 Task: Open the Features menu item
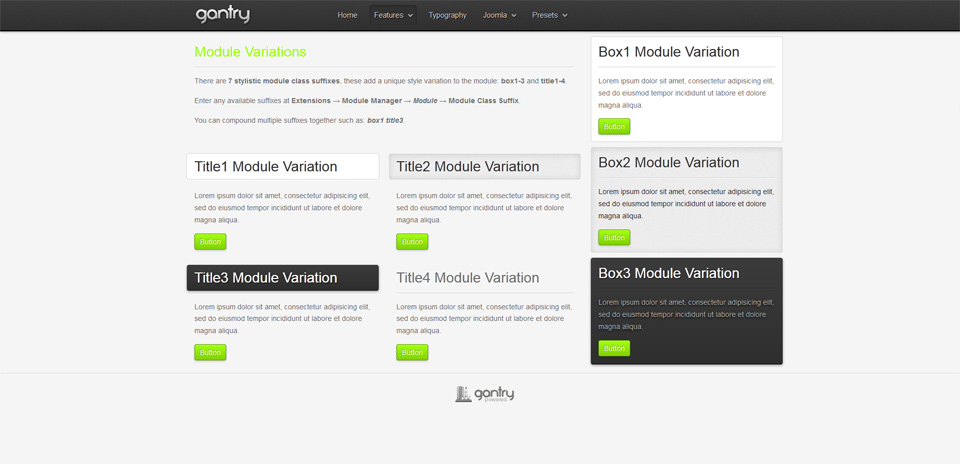point(393,15)
